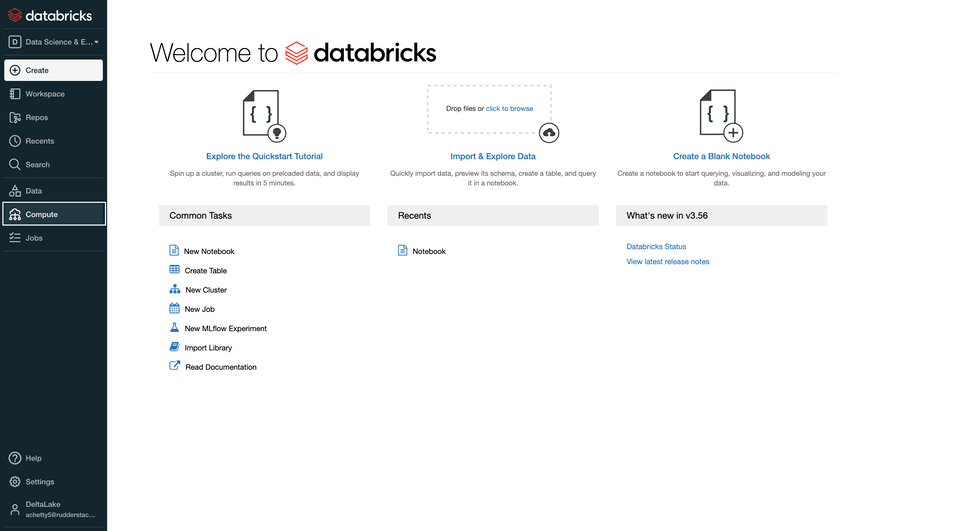The image size is (960, 531).
Task: Click the New MLflow Experiment flask icon
Action: click(x=175, y=328)
